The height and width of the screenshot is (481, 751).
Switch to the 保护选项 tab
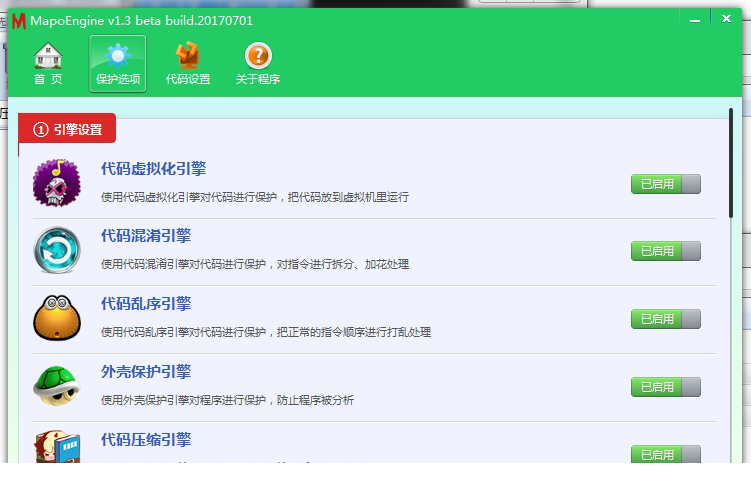pos(117,64)
